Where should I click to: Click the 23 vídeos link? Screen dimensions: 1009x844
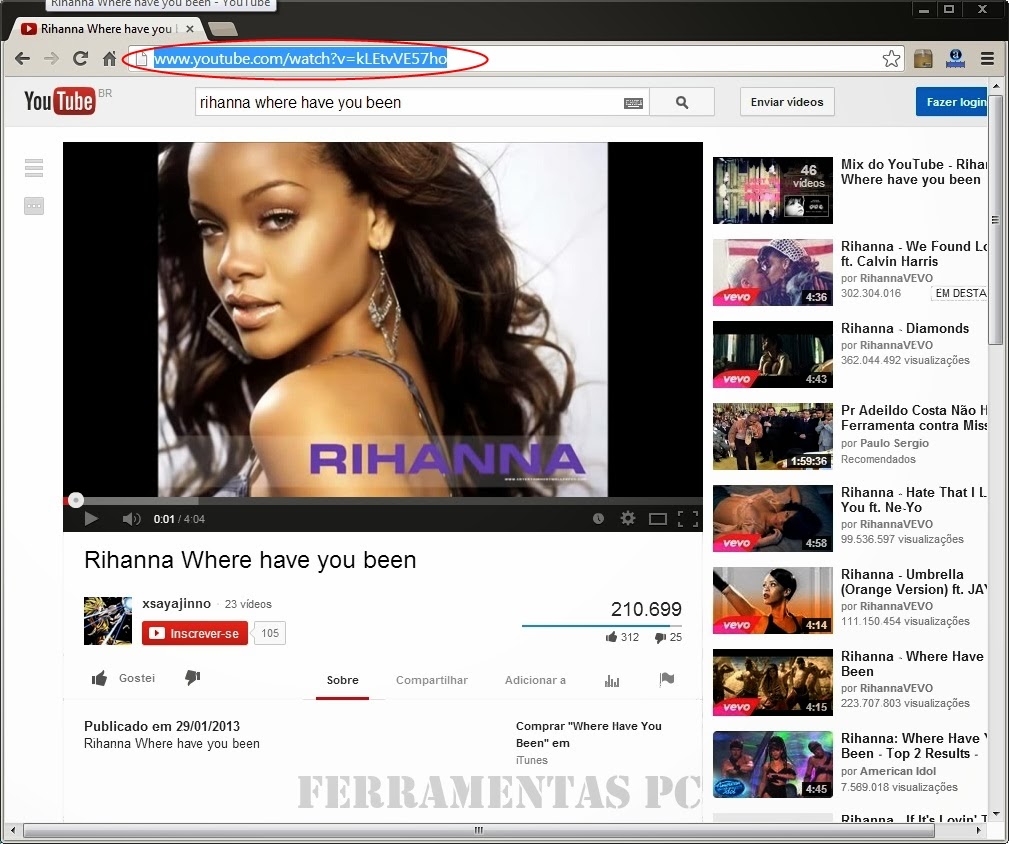[248, 604]
